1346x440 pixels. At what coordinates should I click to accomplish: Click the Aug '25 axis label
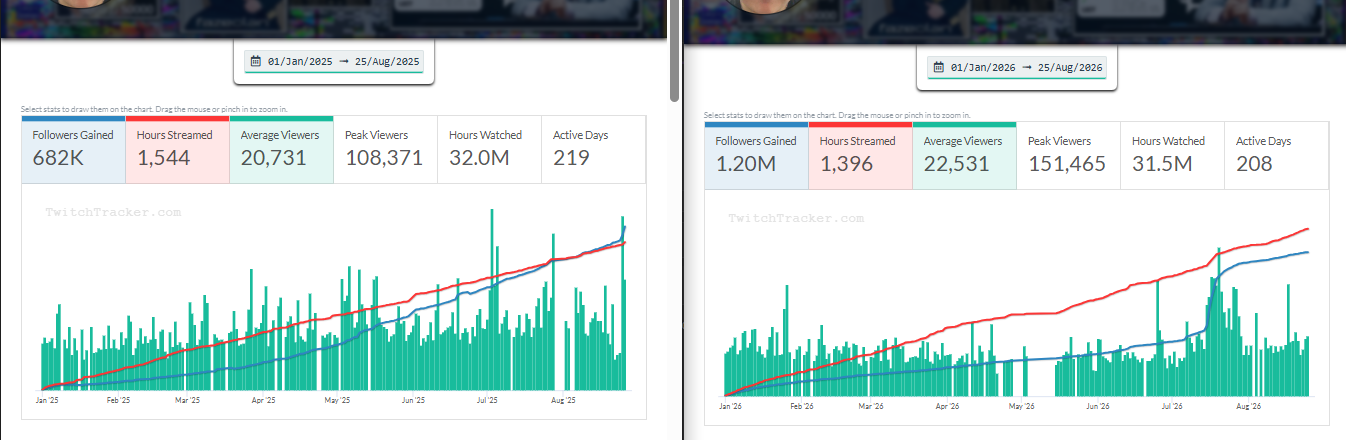565,400
